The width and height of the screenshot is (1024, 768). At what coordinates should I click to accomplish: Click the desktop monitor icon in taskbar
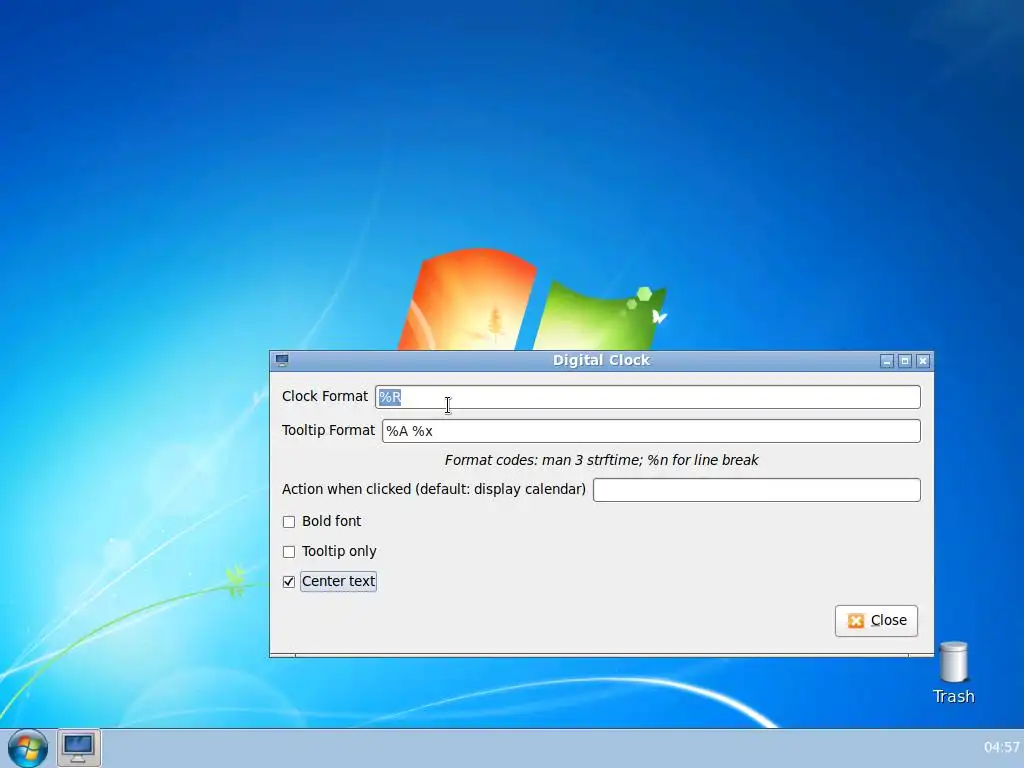pos(78,747)
